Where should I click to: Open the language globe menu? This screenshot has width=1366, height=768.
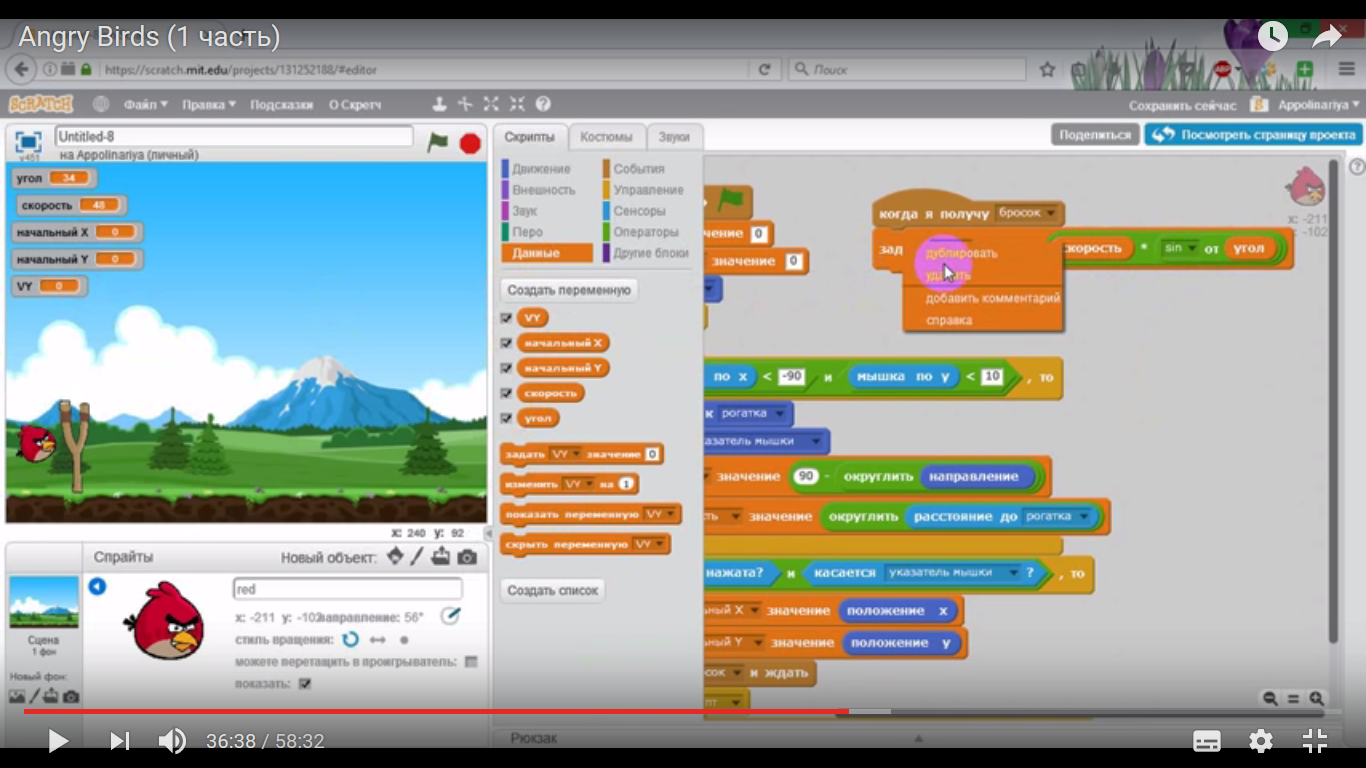click(101, 104)
